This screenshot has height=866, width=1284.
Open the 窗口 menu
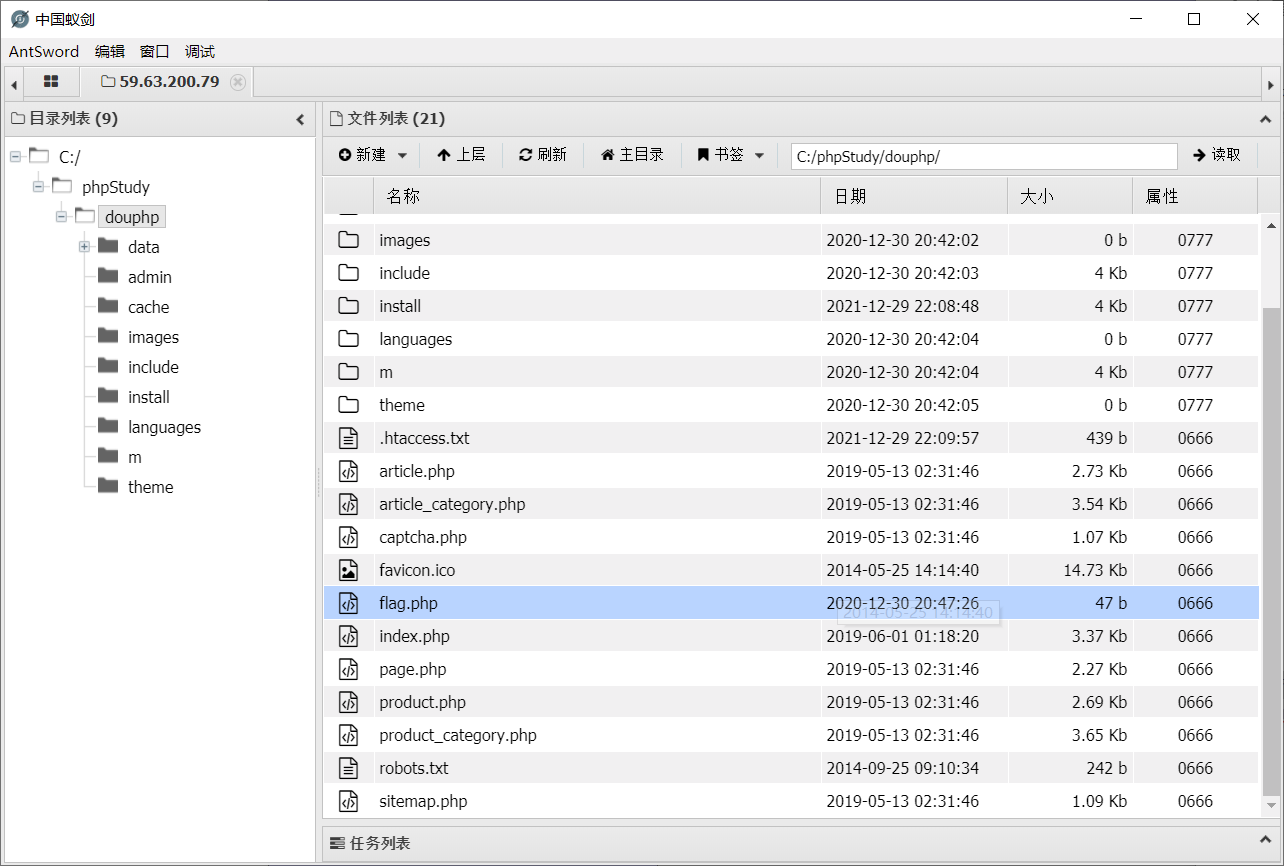point(155,52)
